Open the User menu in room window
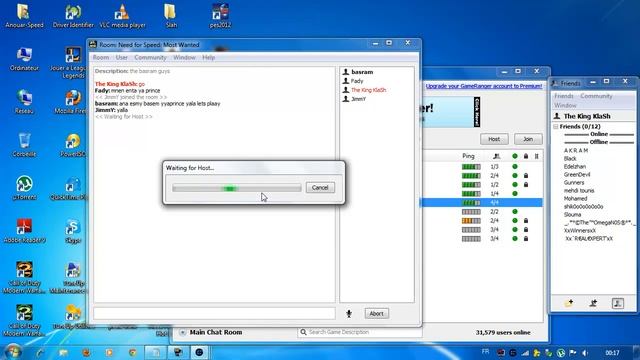640x360 pixels. 122,58
